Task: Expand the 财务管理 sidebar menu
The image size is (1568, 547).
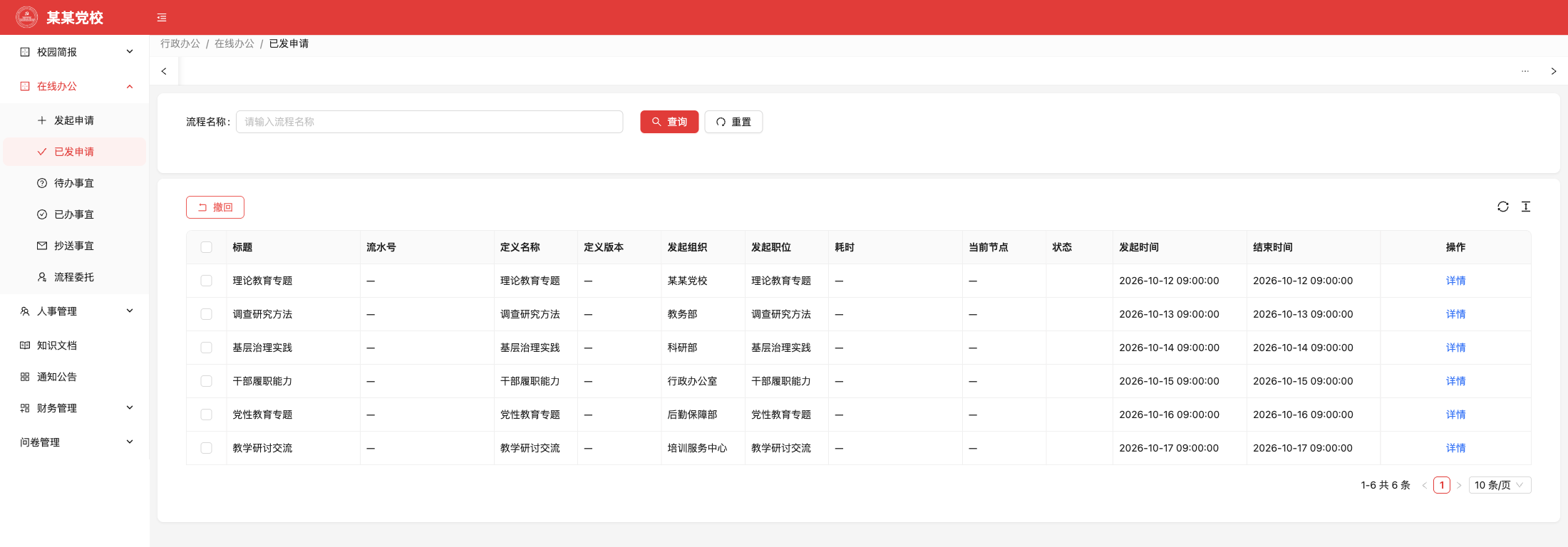Action: pos(75,408)
